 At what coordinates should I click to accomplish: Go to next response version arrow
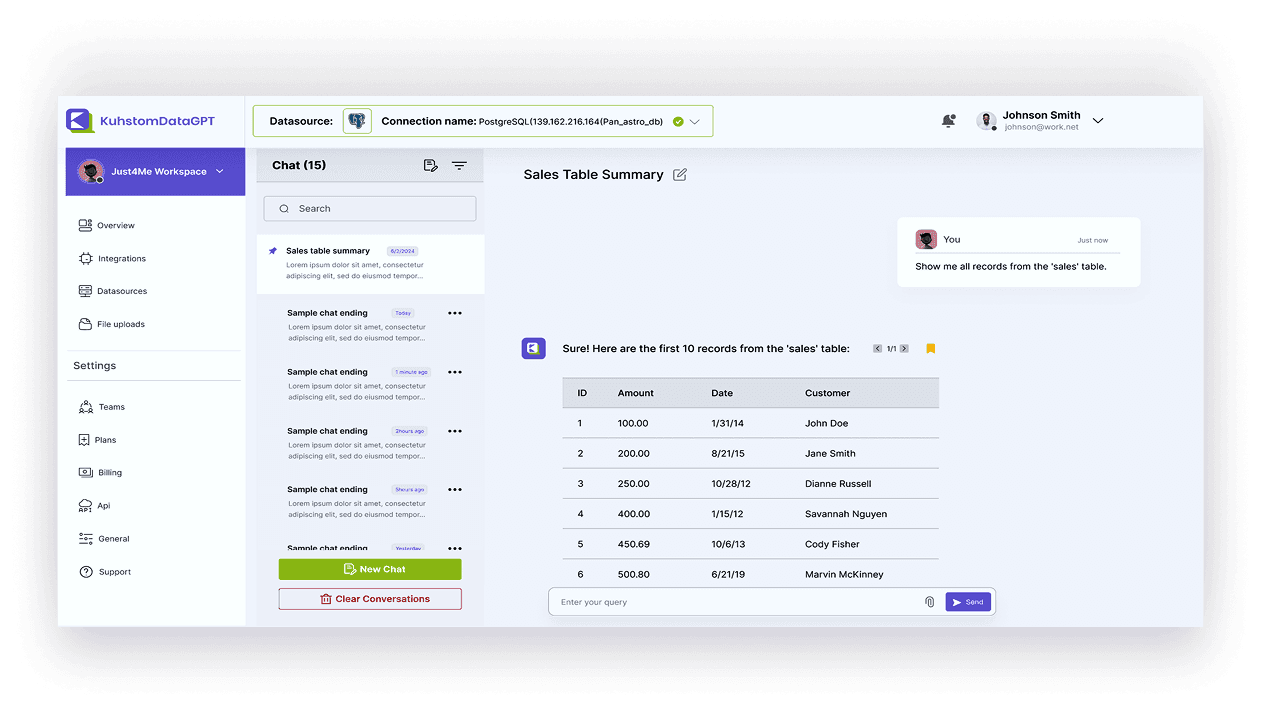tap(904, 349)
